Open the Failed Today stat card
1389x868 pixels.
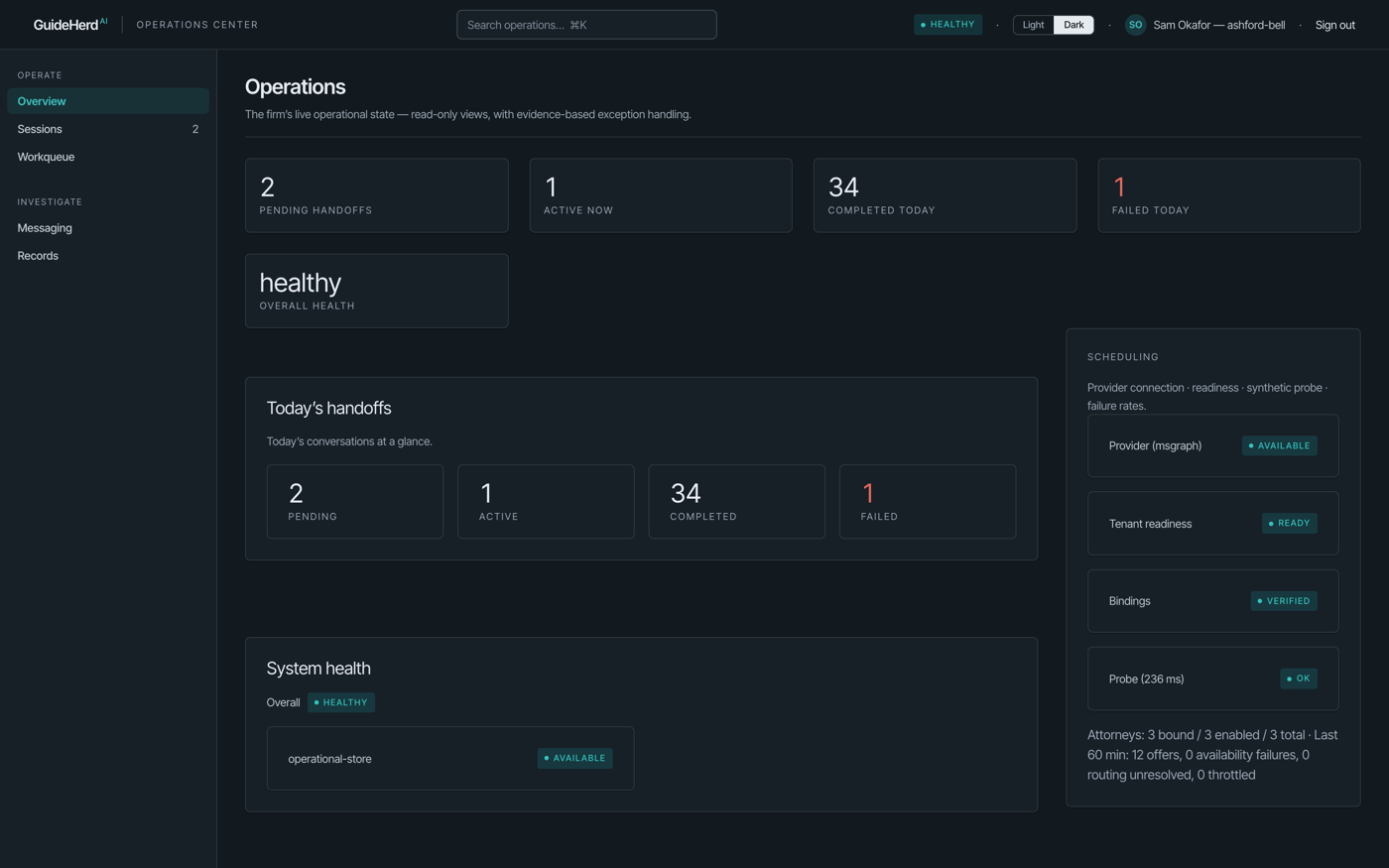pyautogui.click(x=1229, y=195)
